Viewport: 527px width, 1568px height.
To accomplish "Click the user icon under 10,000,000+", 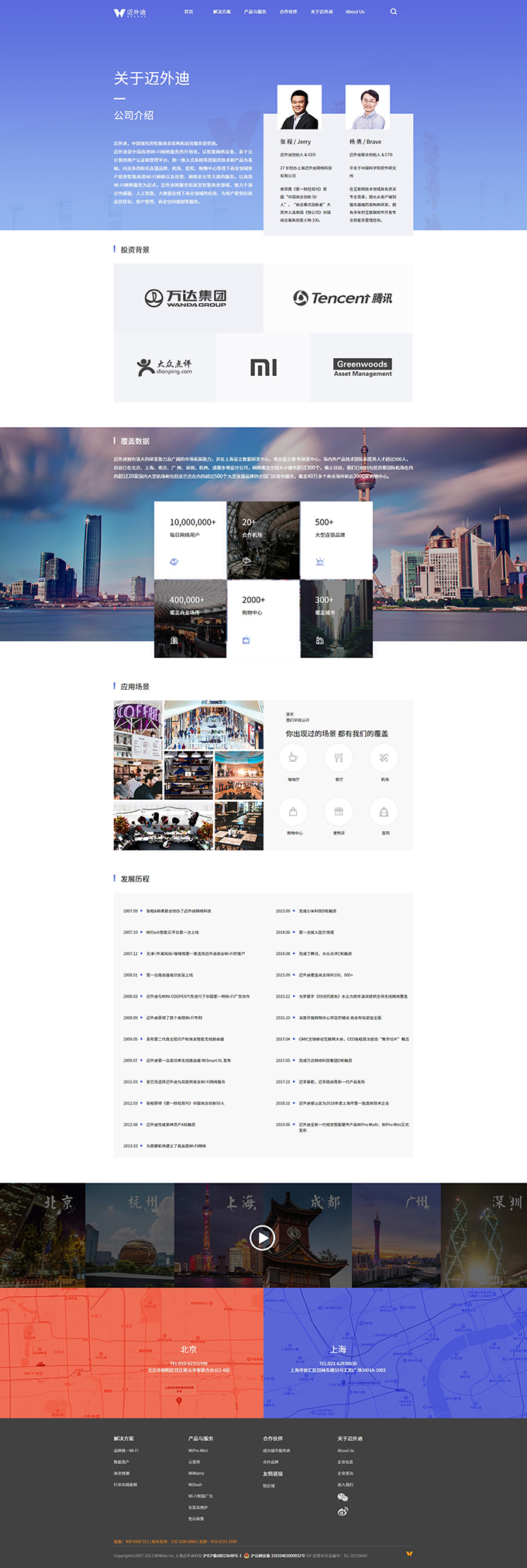I will coord(174,561).
